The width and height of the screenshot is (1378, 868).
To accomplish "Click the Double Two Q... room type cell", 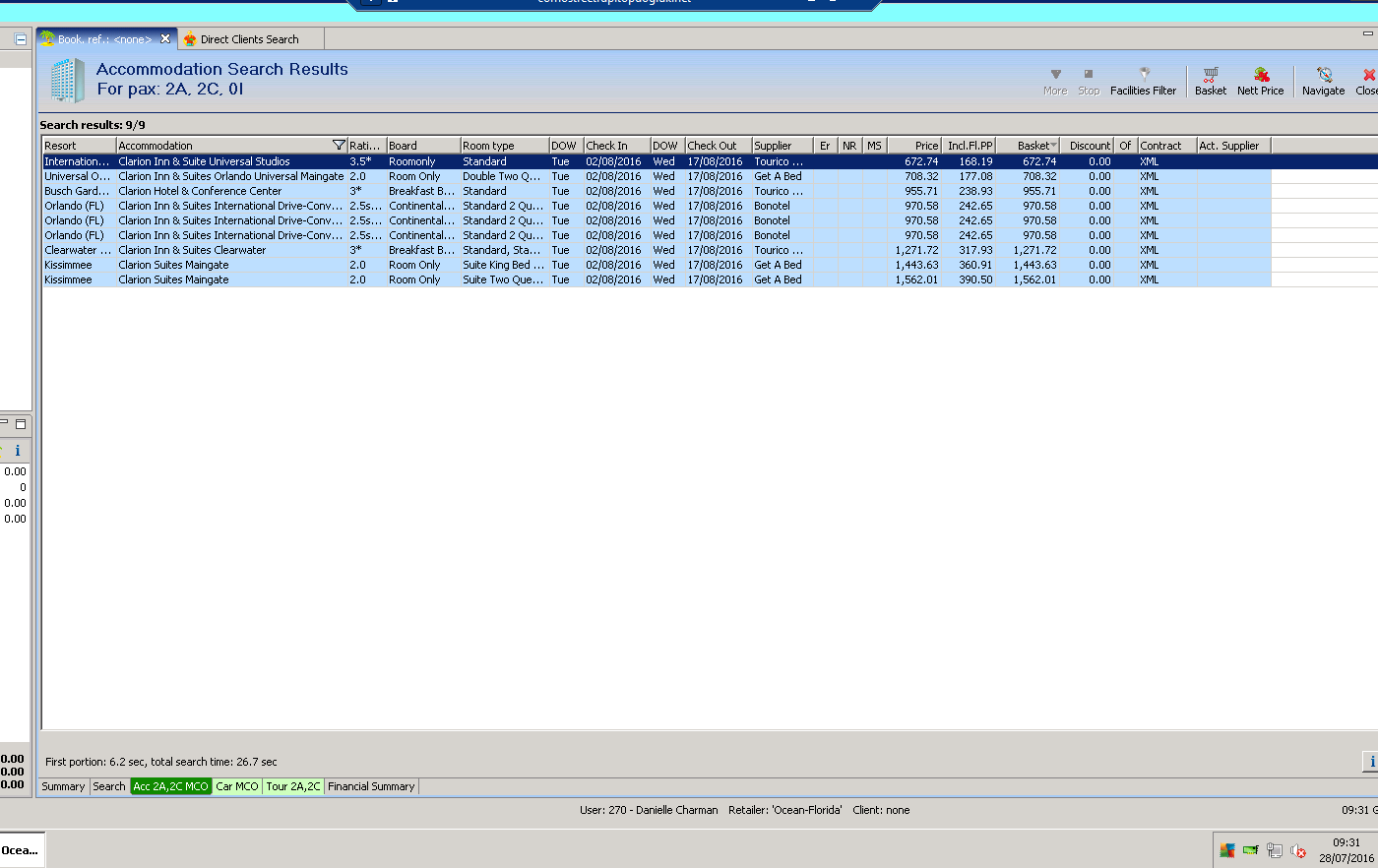I will click(x=504, y=176).
